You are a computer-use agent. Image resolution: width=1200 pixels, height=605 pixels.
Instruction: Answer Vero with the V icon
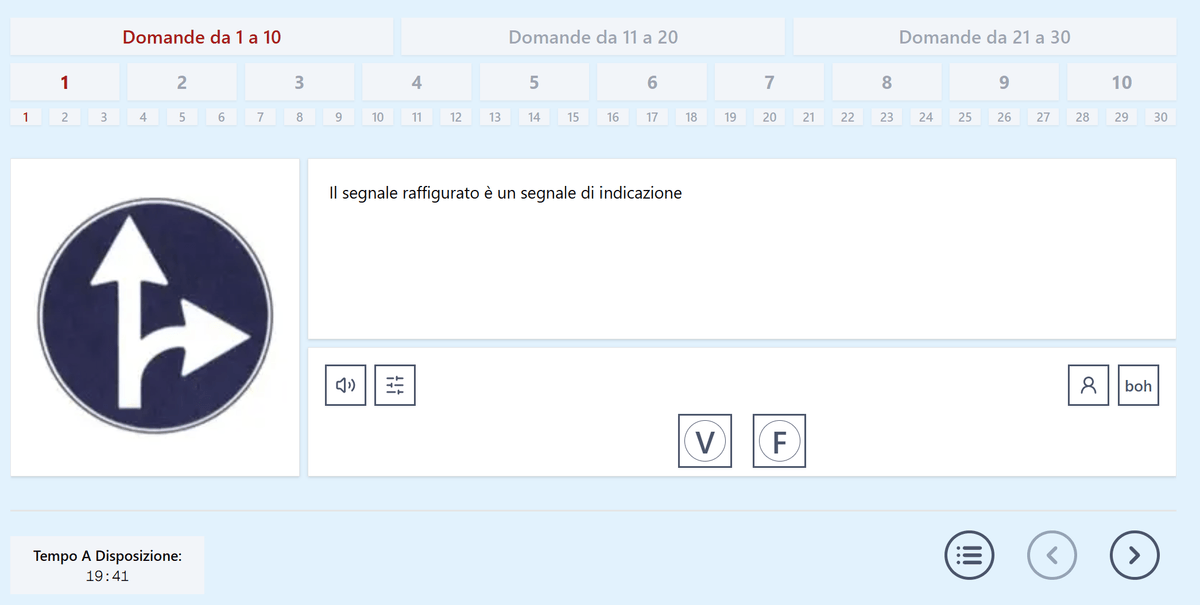click(704, 440)
